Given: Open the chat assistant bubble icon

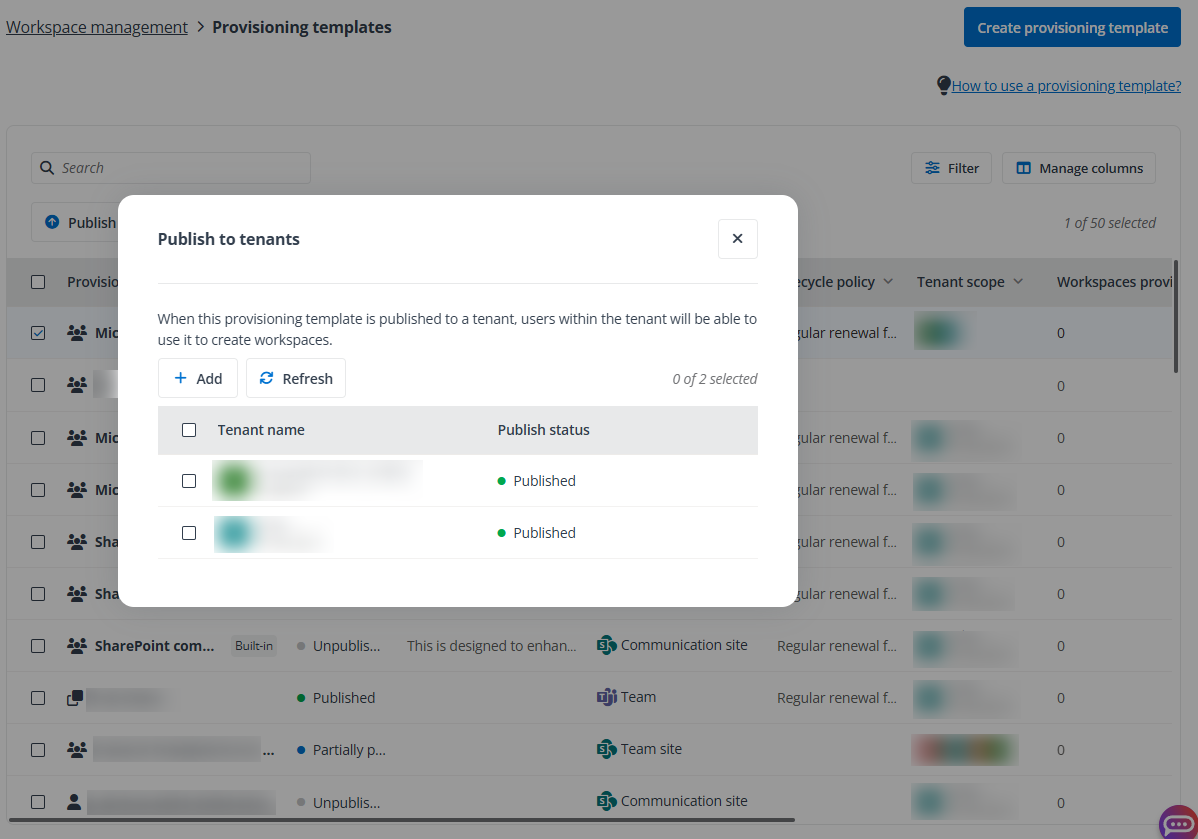Looking at the screenshot, I should click(1177, 822).
